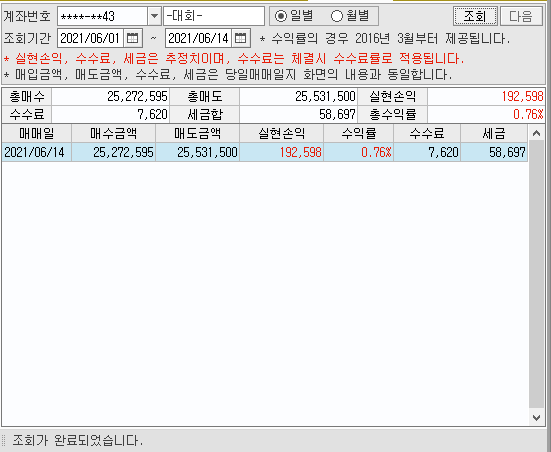The width and height of the screenshot is (551, 452).
Task: Click the 세금 column header
Action: coord(494,133)
